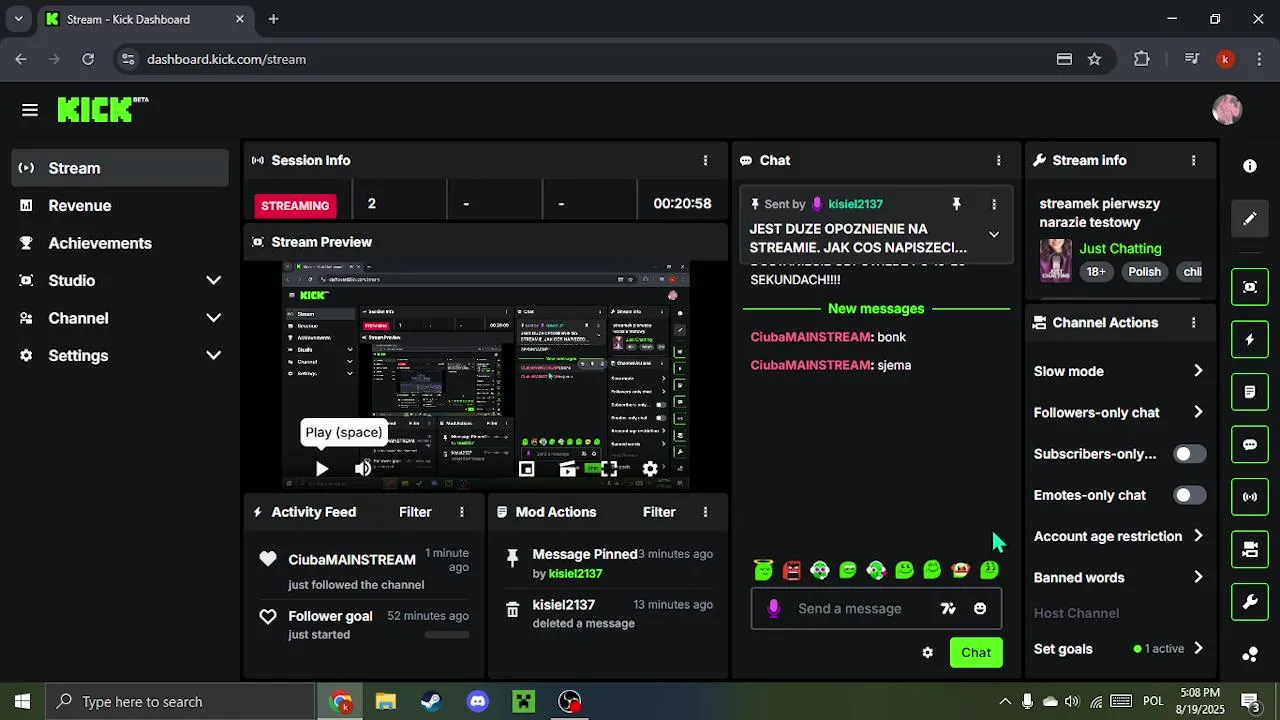
Task: Click the Activity Feed Filter button
Action: click(x=415, y=512)
